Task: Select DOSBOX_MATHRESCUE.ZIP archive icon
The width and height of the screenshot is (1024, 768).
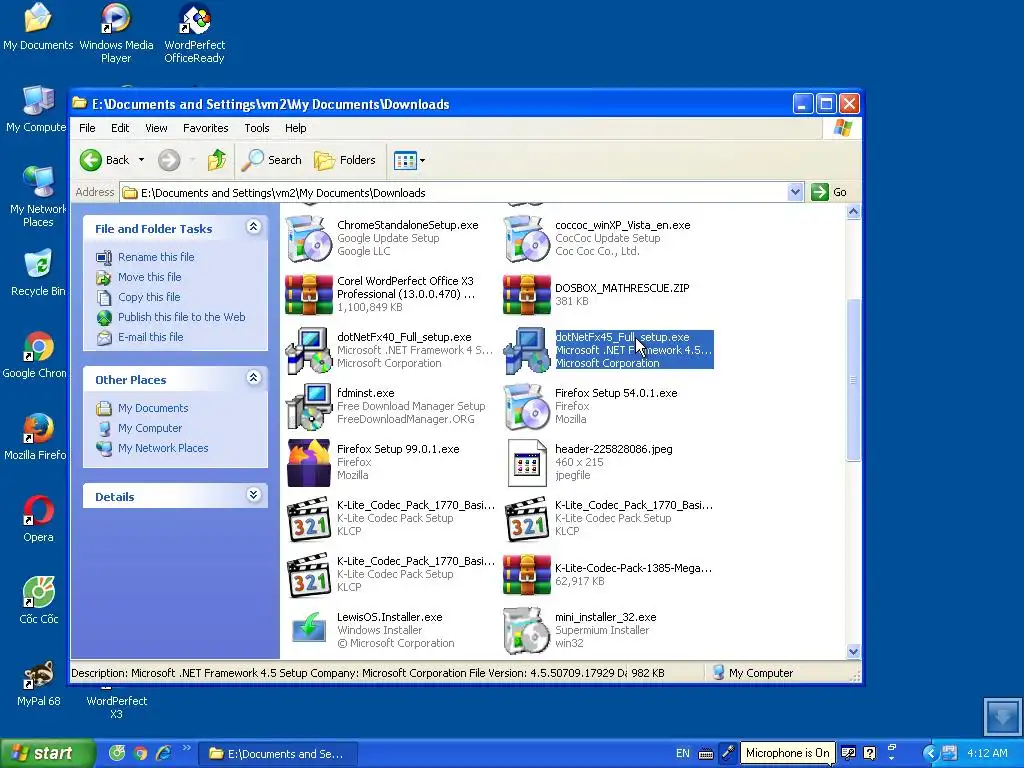Action: pos(526,295)
